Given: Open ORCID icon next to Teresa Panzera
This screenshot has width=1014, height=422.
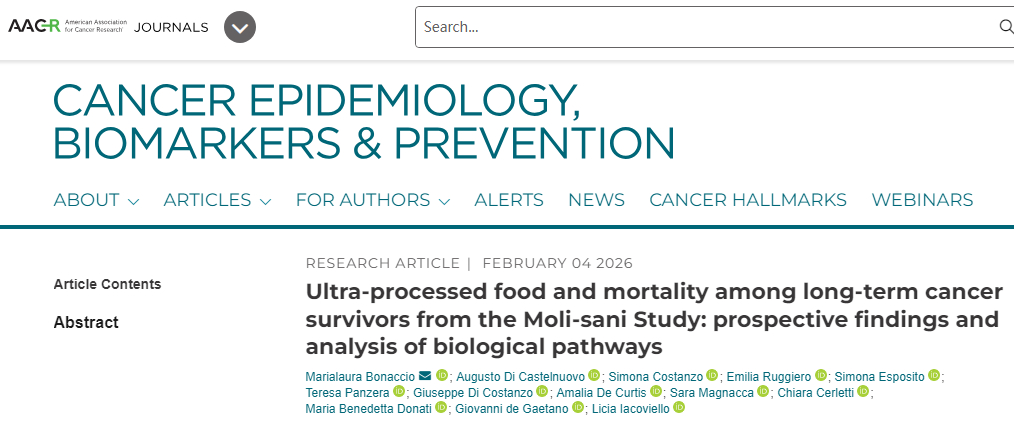Looking at the screenshot, I should click(399, 392).
